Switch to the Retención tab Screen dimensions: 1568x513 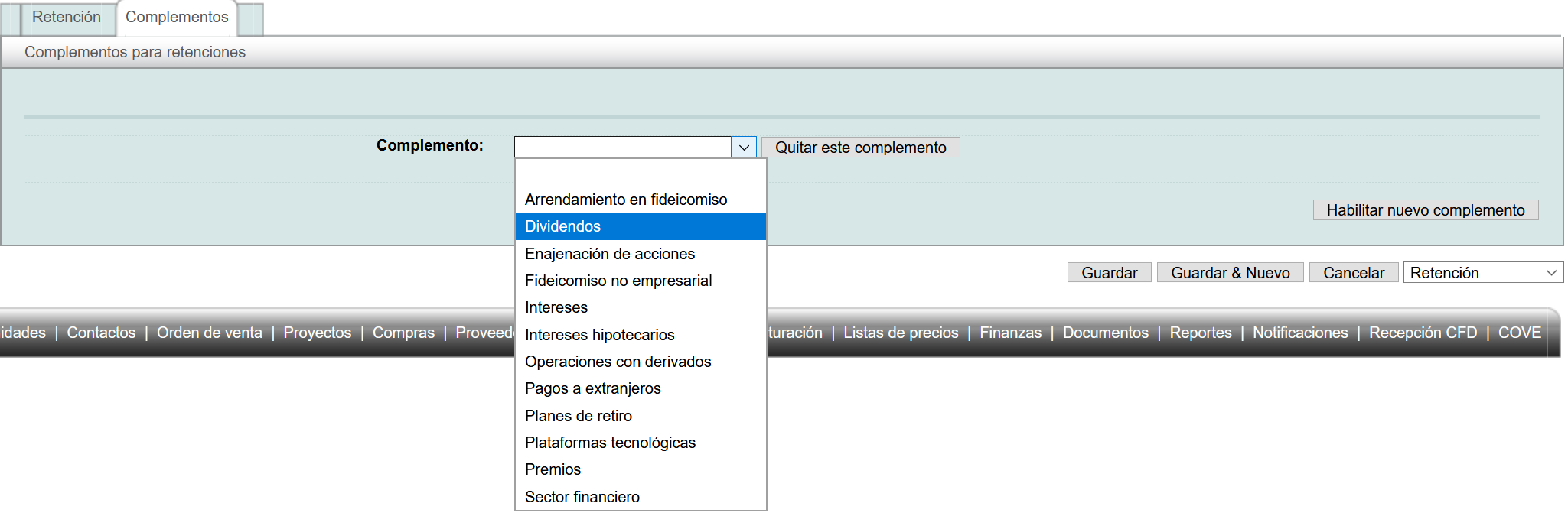tap(66, 18)
